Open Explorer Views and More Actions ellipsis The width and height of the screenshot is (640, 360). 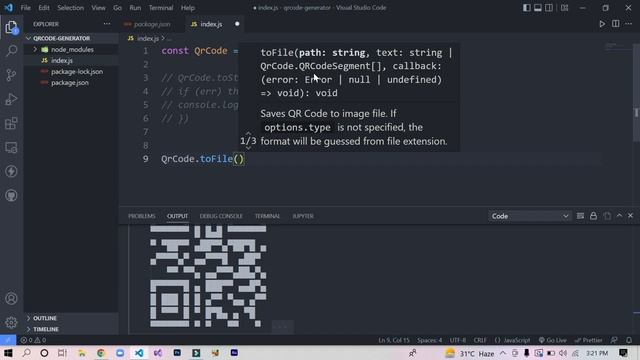107,24
